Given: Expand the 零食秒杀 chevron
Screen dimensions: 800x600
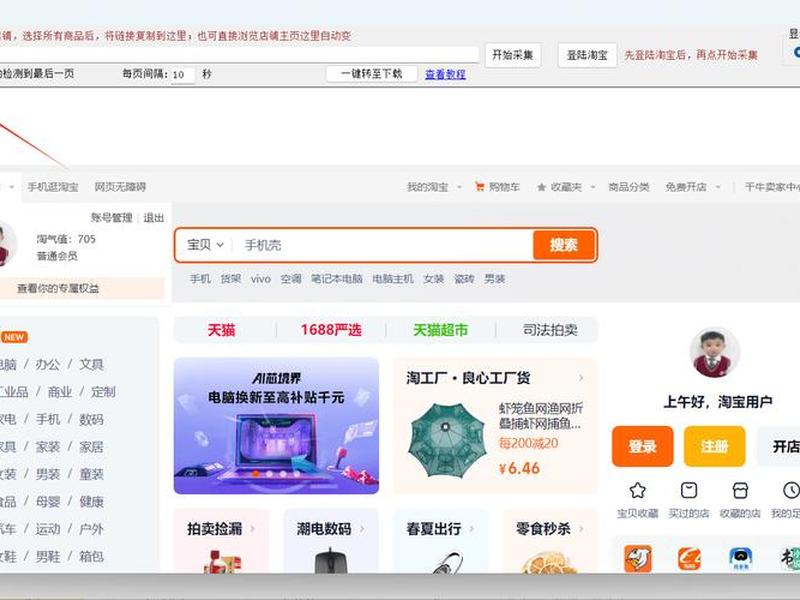Looking at the screenshot, I should tap(581, 529).
